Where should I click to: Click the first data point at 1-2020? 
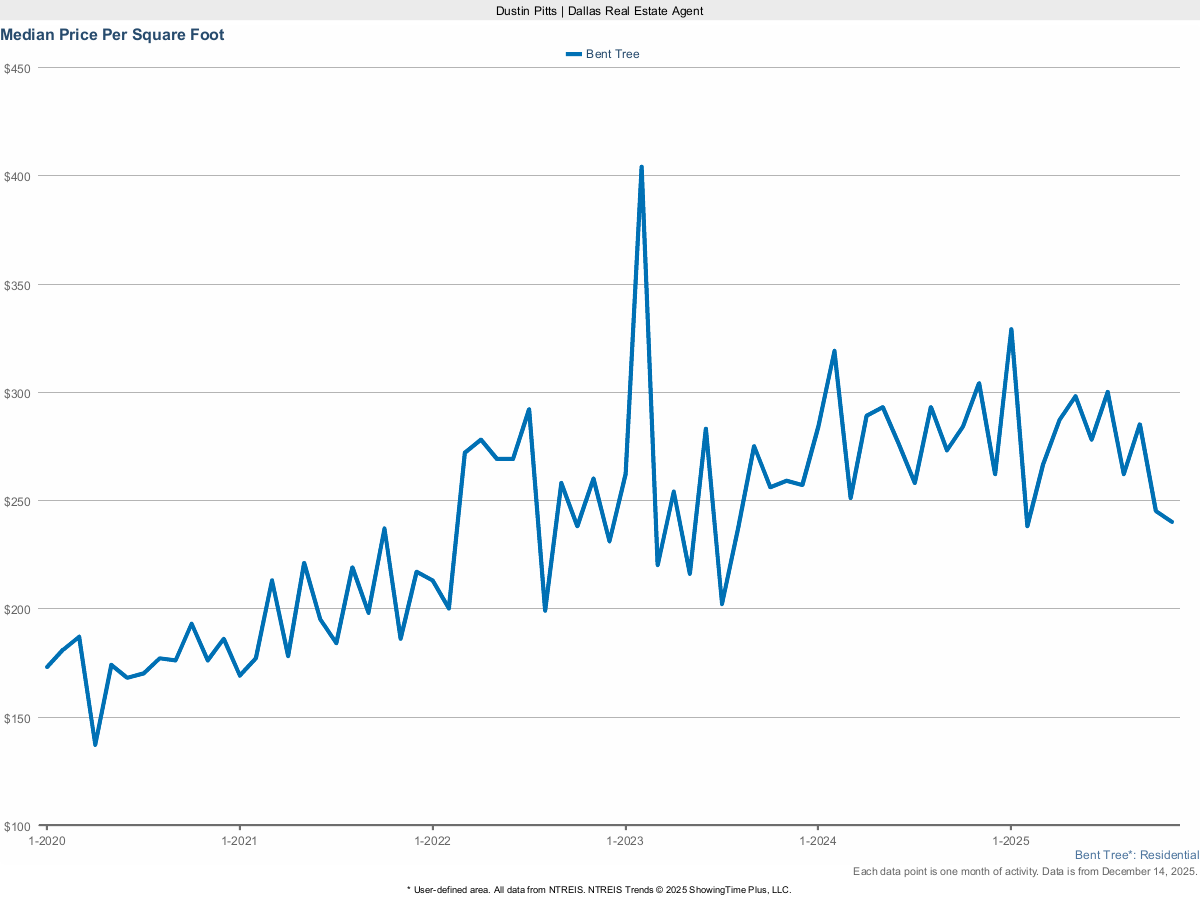(x=47, y=667)
